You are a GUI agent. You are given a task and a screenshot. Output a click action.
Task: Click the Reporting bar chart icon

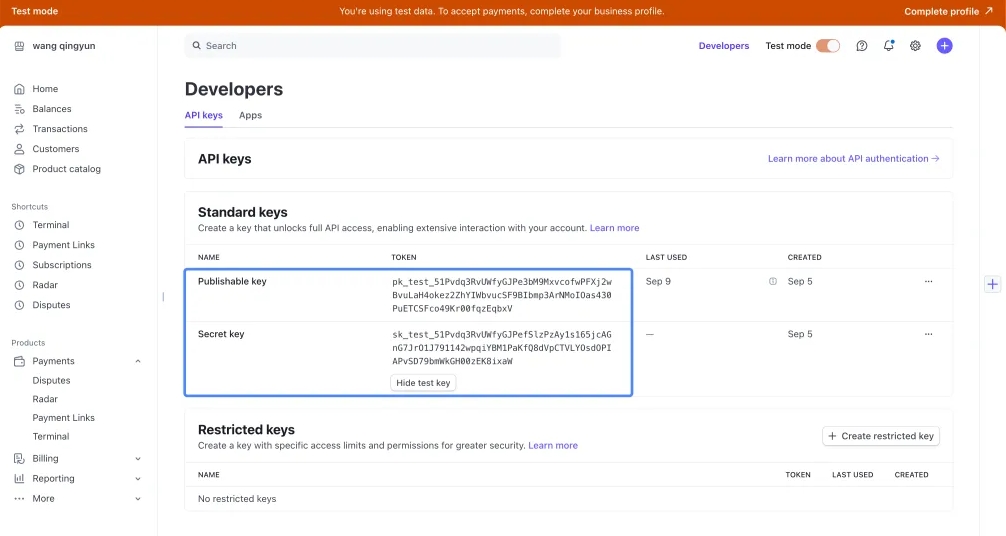tap(19, 479)
